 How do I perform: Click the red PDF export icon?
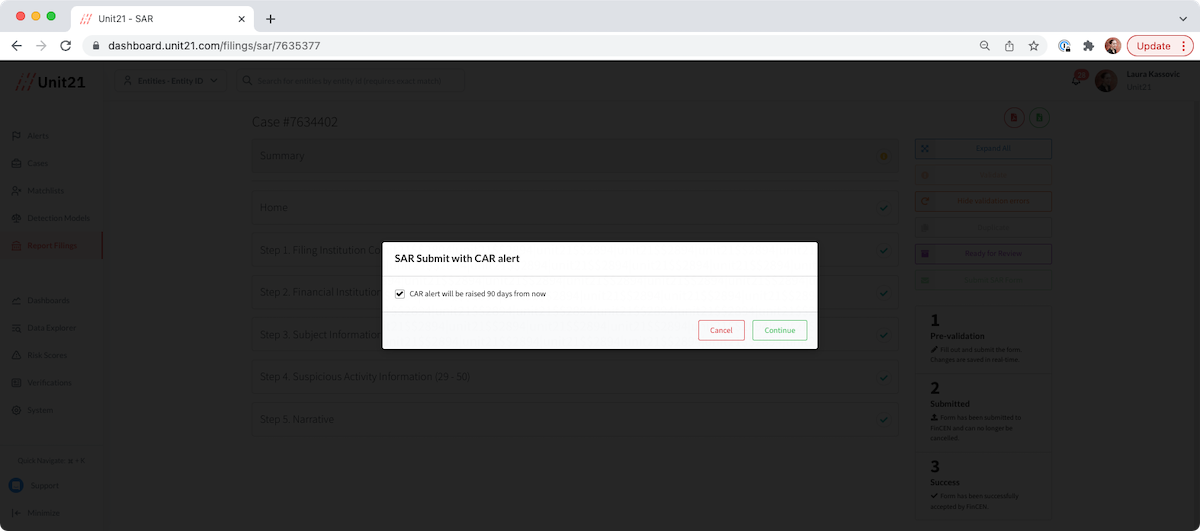pyautogui.click(x=1014, y=118)
